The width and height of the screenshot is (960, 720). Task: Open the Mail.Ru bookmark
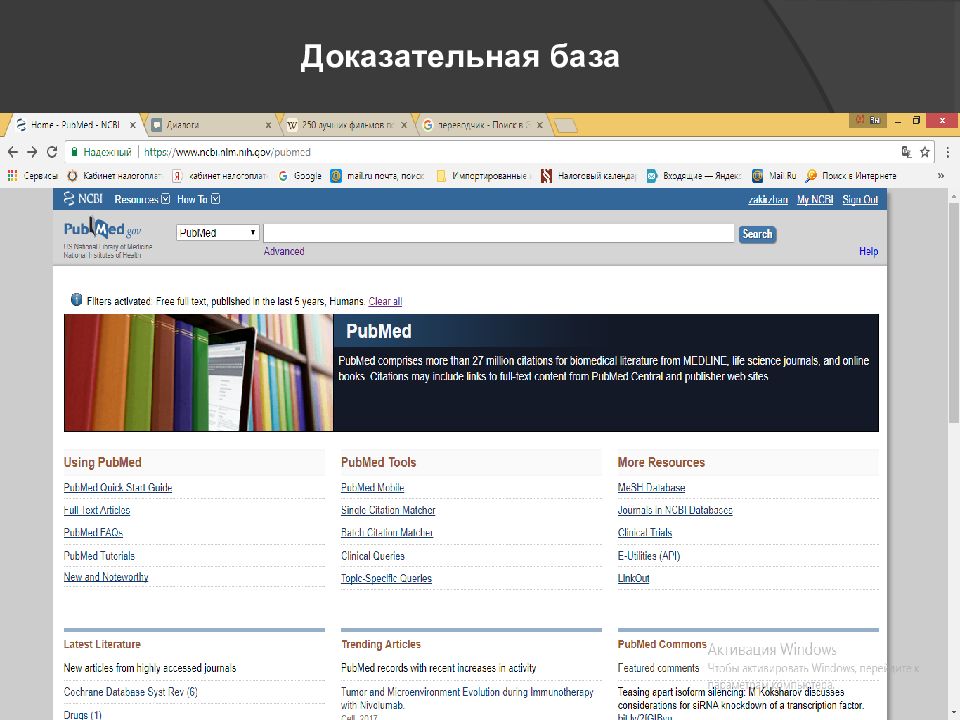[774, 176]
